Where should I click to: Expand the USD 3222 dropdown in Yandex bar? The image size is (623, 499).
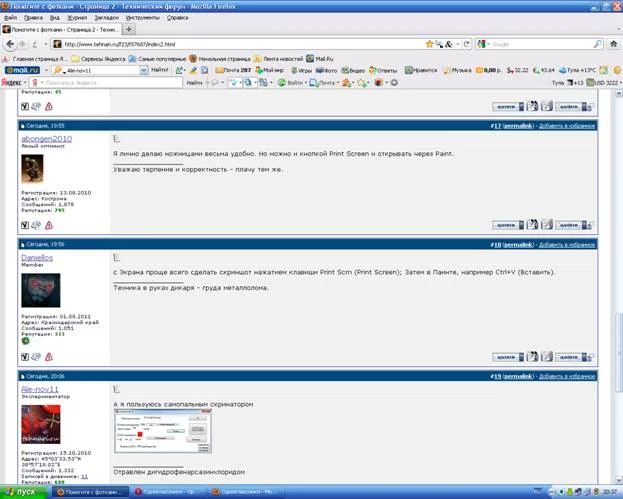click(x=621, y=83)
